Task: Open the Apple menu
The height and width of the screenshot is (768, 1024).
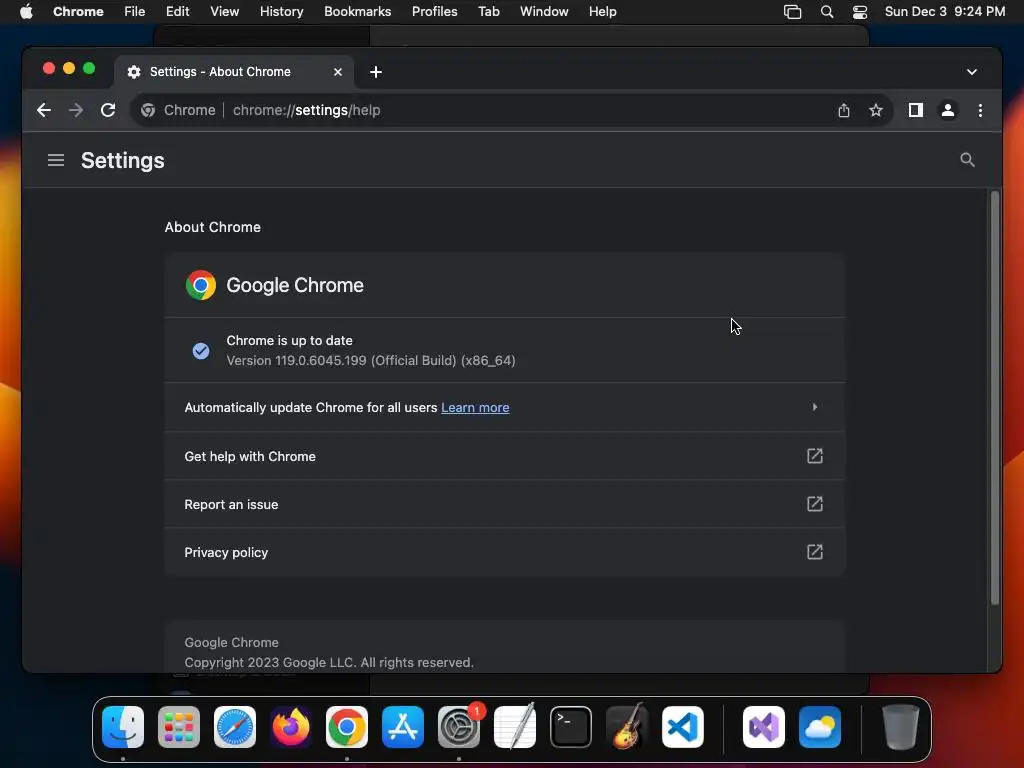Action: click(x=26, y=12)
